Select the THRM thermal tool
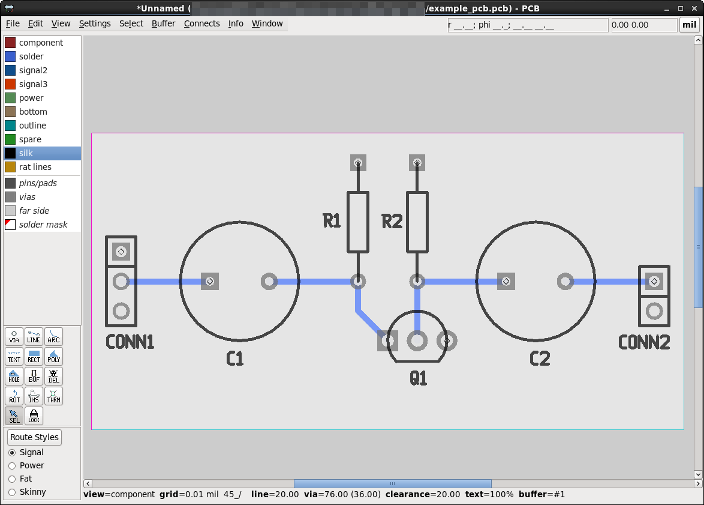The height and width of the screenshot is (505, 704). click(x=53, y=396)
